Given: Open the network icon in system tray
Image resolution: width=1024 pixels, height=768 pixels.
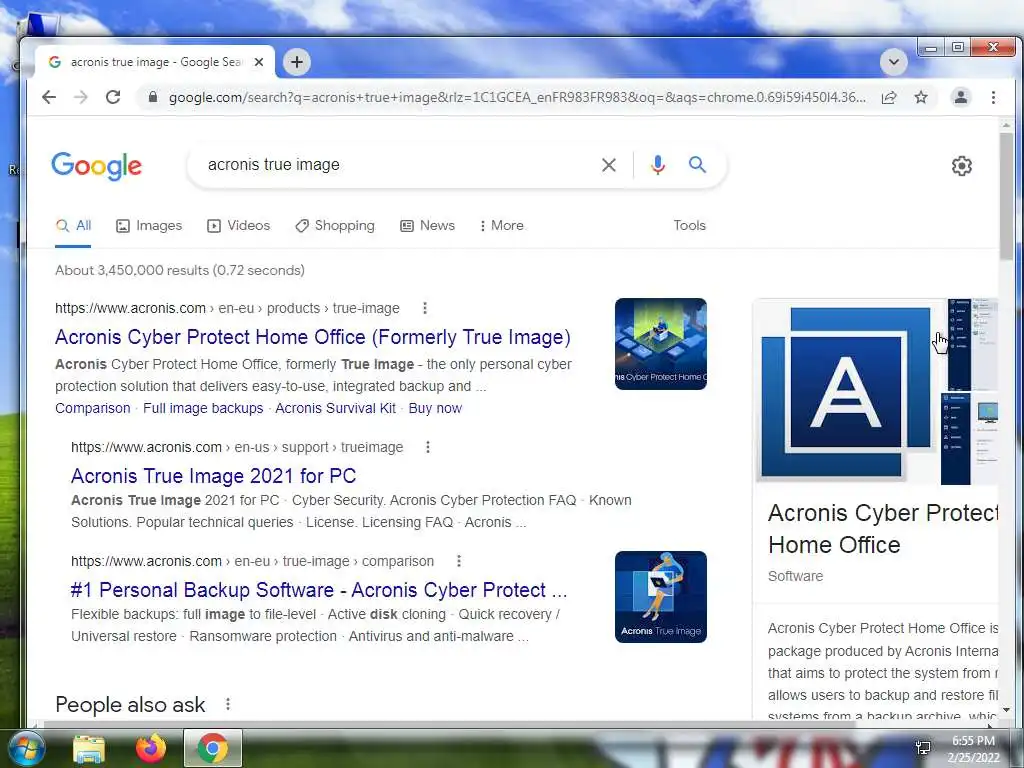Looking at the screenshot, I should tap(923, 748).
